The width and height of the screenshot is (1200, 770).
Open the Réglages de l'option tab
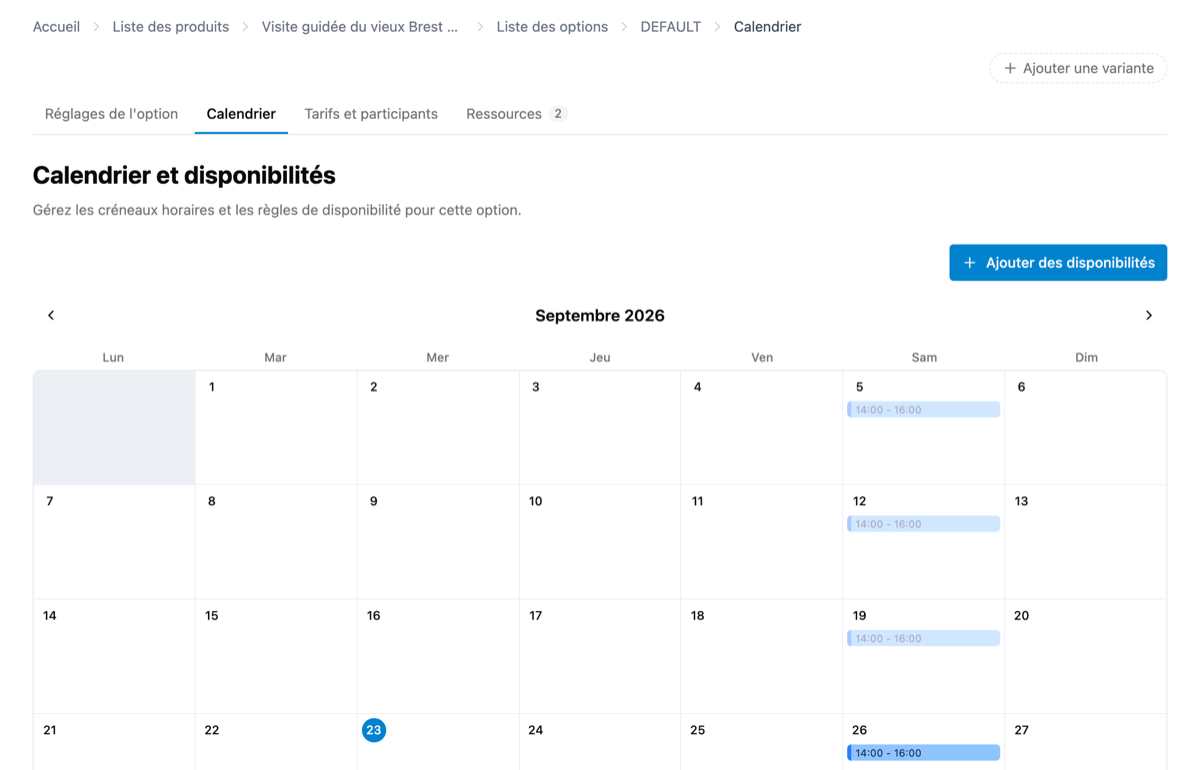tap(111, 114)
